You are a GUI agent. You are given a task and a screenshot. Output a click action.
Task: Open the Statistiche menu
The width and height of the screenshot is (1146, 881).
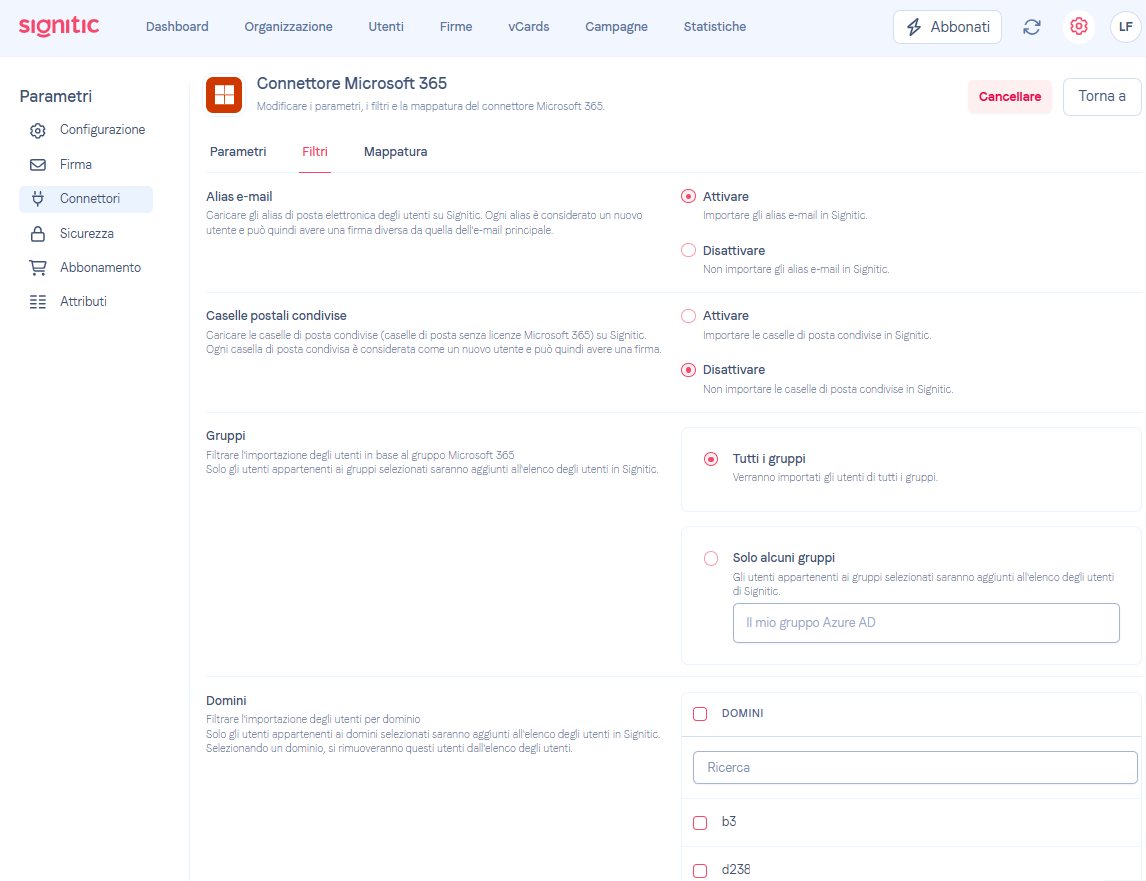point(715,27)
